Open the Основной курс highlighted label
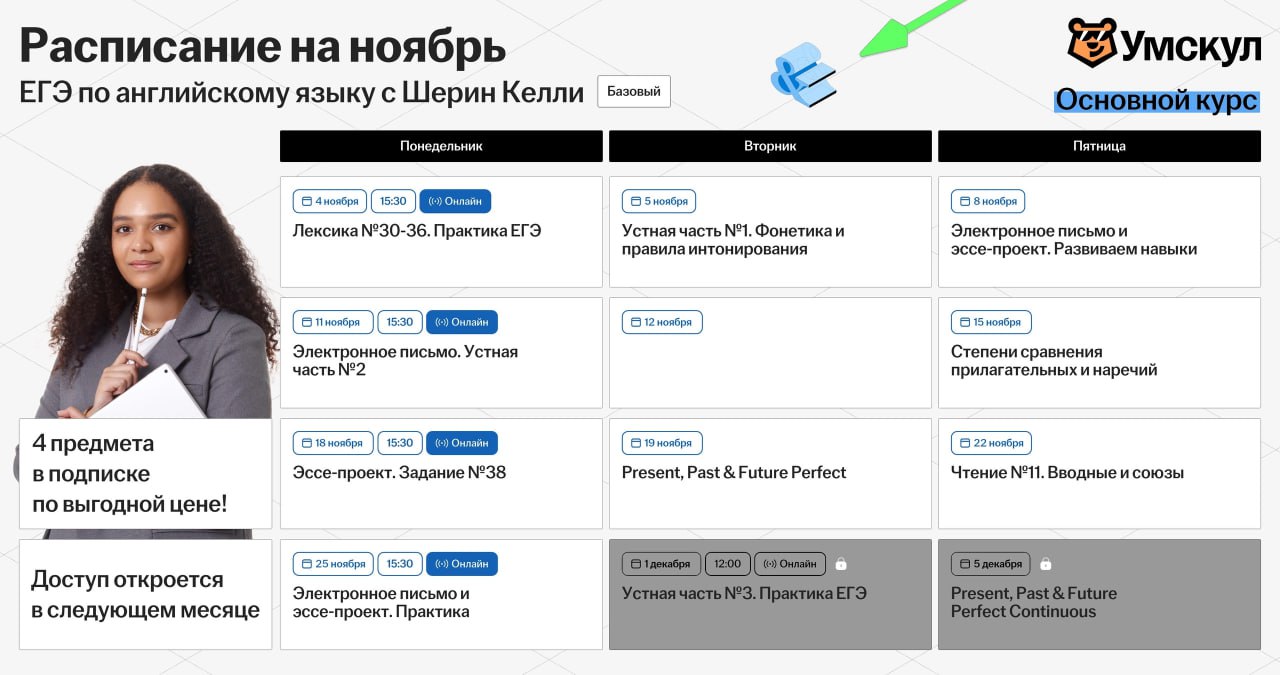 (x=1156, y=101)
